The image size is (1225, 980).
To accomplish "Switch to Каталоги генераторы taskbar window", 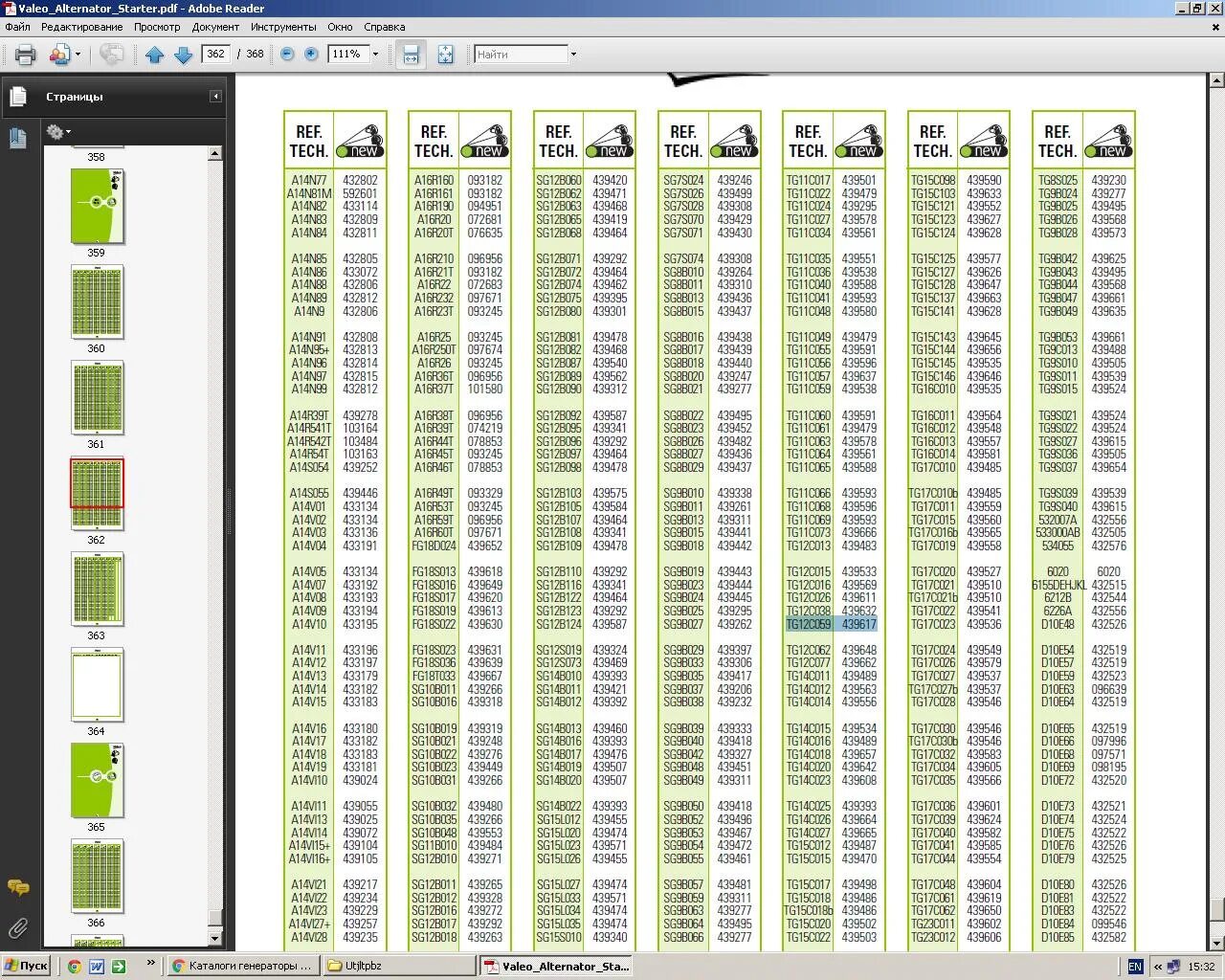I will pyautogui.click(x=242, y=966).
